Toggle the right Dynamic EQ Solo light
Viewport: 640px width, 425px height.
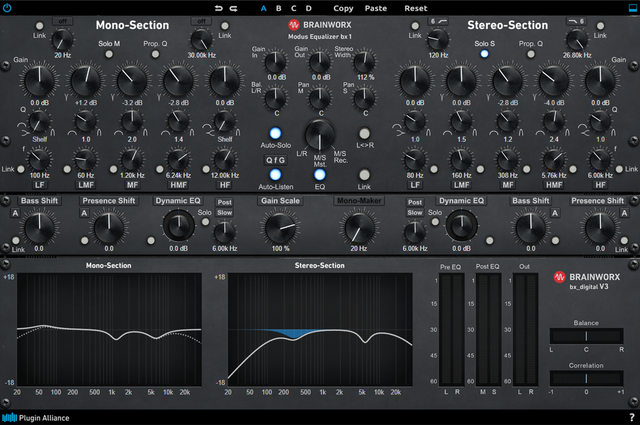pos(435,222)
